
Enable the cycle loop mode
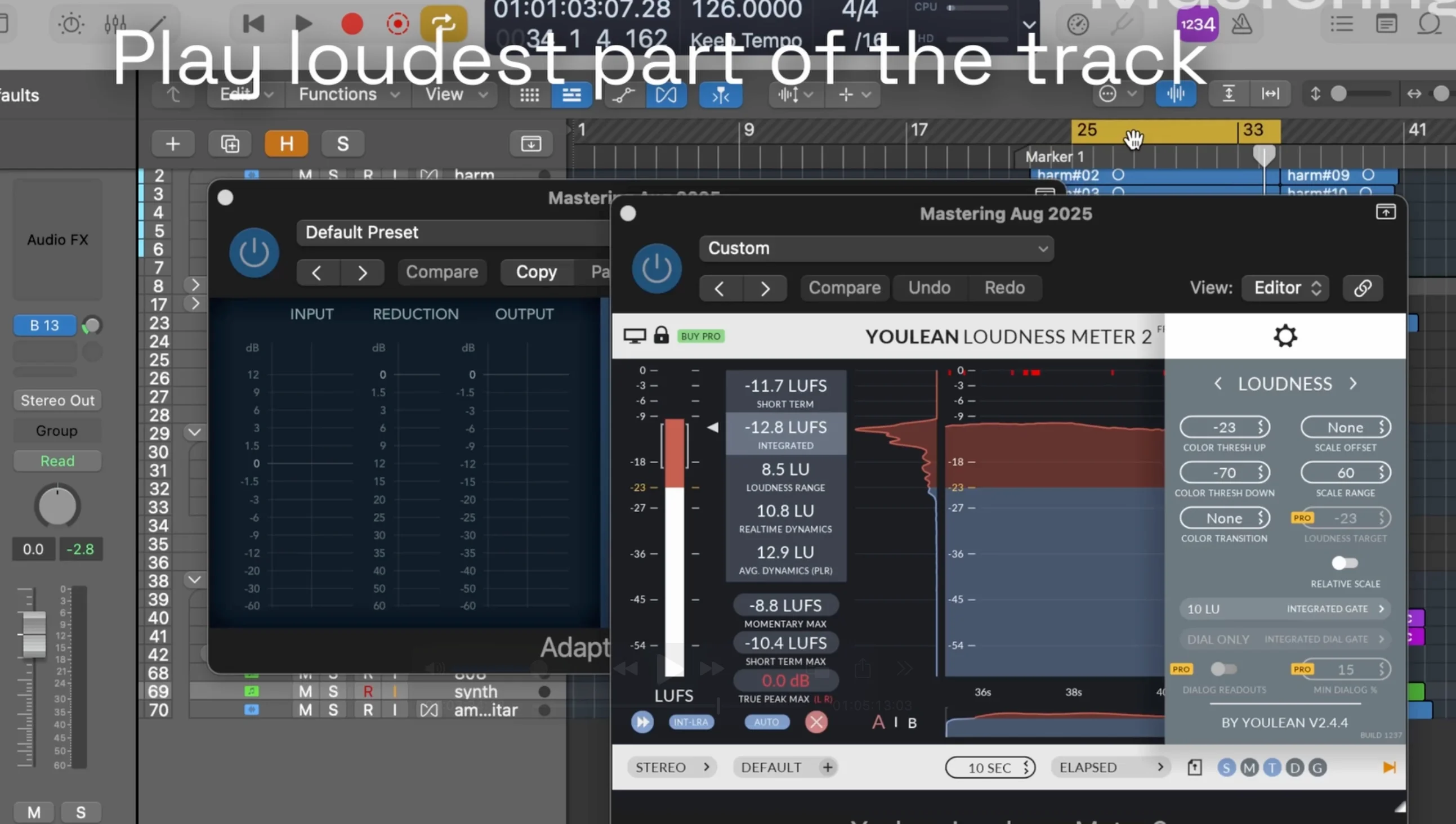tap(443, 24)
